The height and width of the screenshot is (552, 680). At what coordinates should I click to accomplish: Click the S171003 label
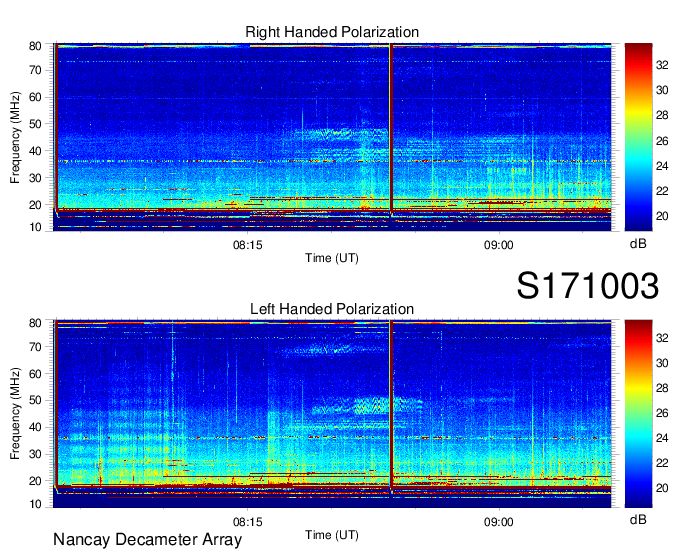tap(588, 286)
